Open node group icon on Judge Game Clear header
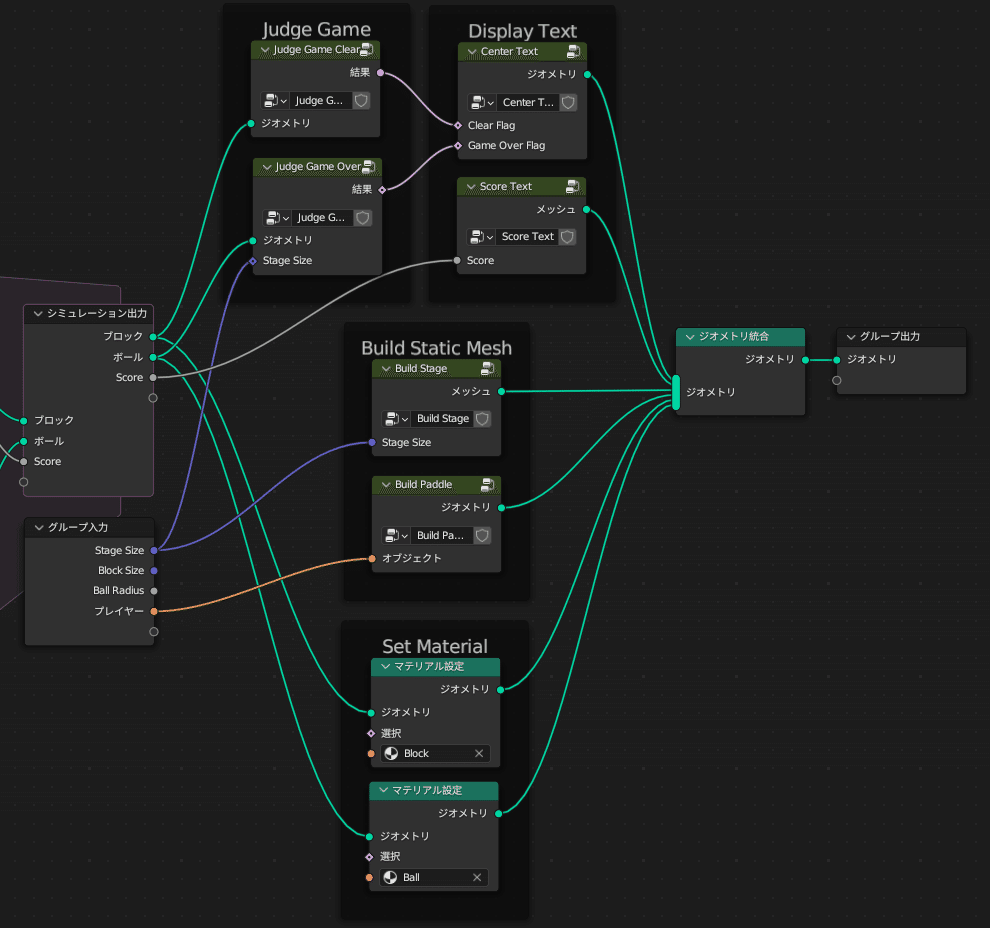The image size is (990, 928). (x=366, y=49)
